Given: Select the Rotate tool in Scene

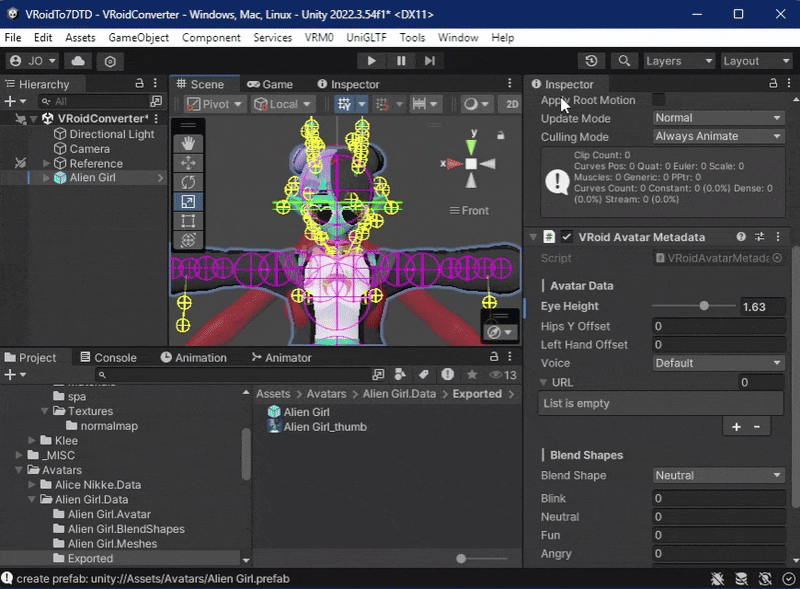Looking at the screenshot, I should coord(188,182).
